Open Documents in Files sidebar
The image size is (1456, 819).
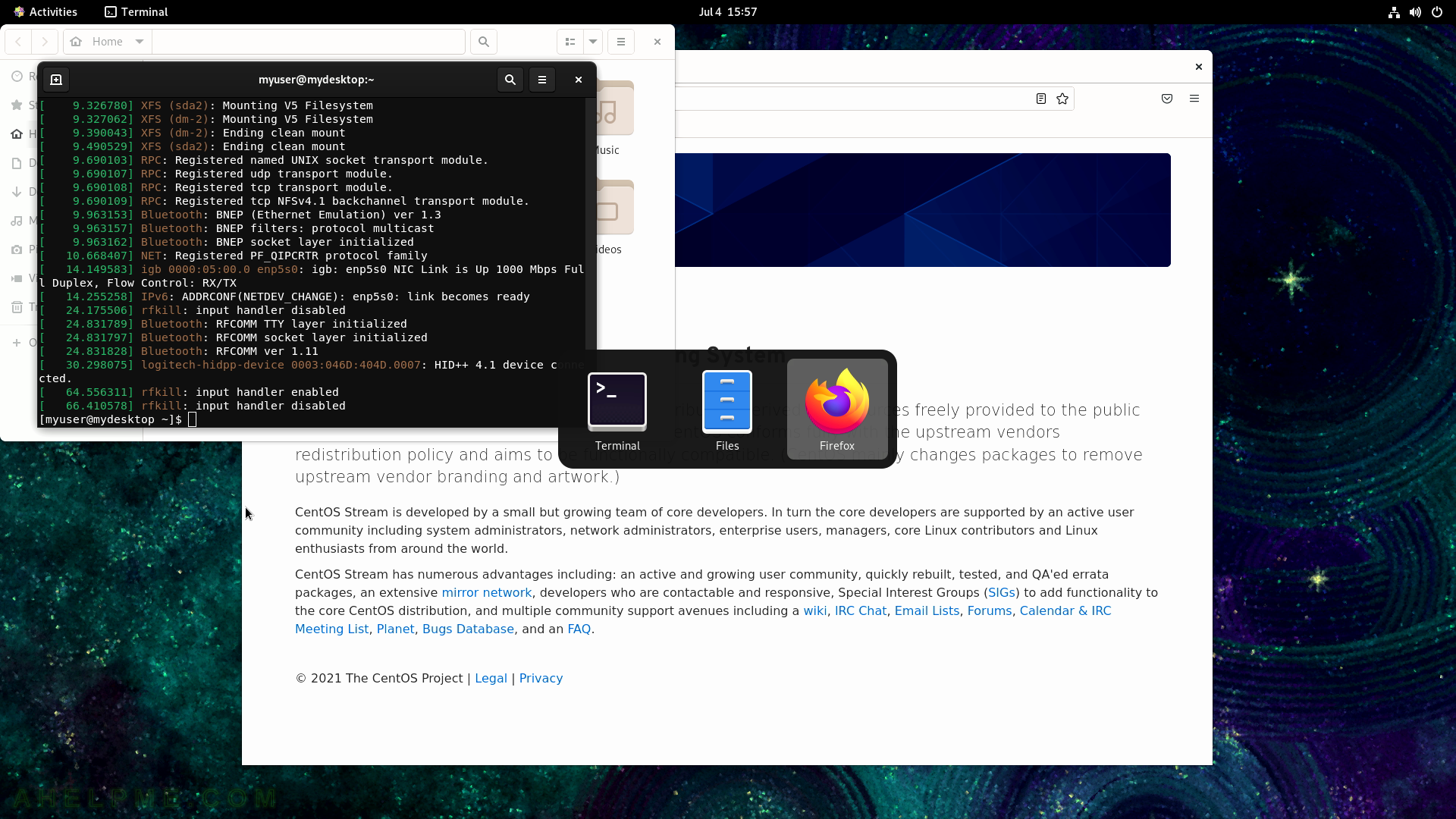23,163
